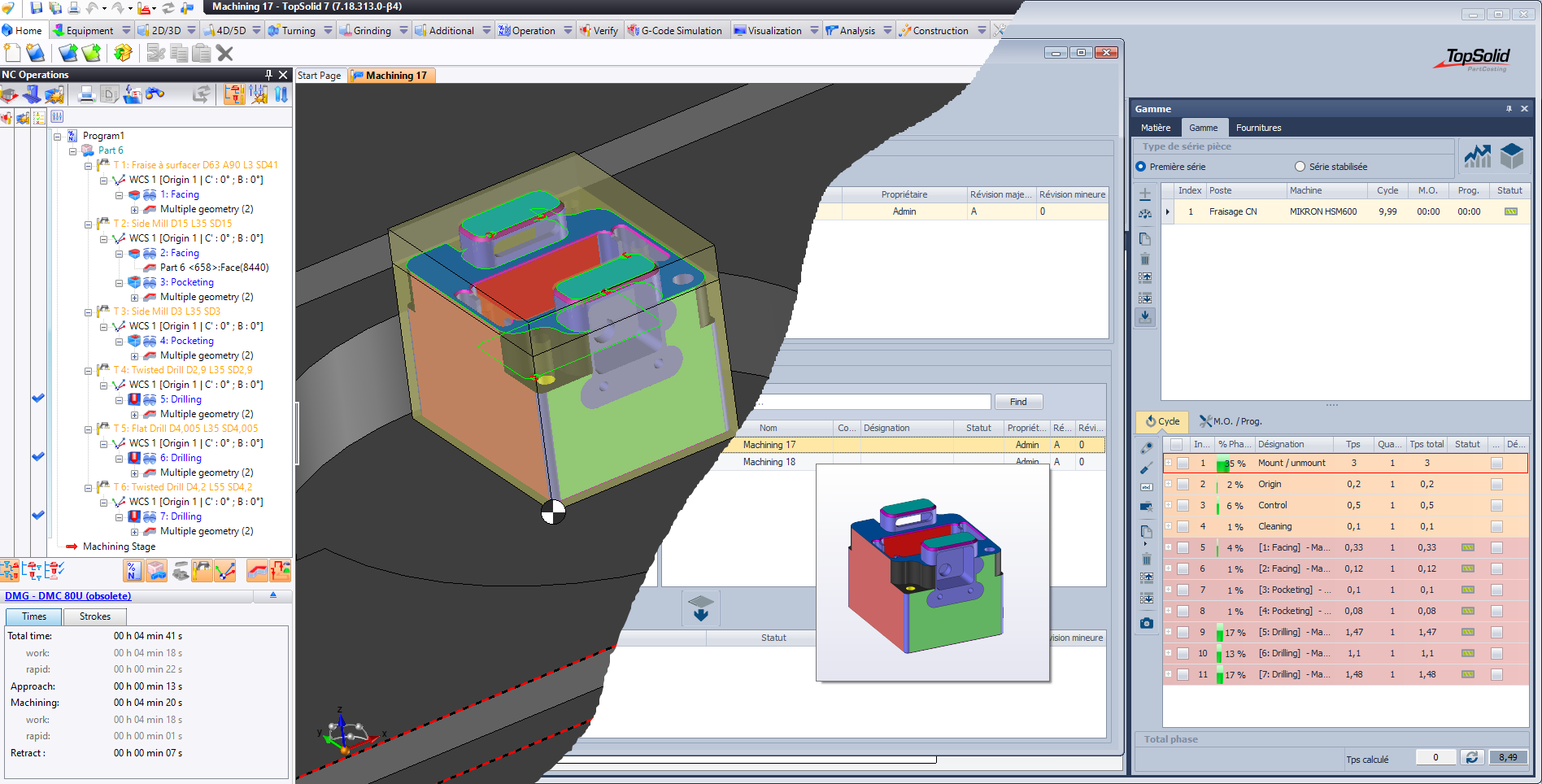Tick the header select-all checkbox in Cycle table
1542x784 pixels.
point(1176,444)
